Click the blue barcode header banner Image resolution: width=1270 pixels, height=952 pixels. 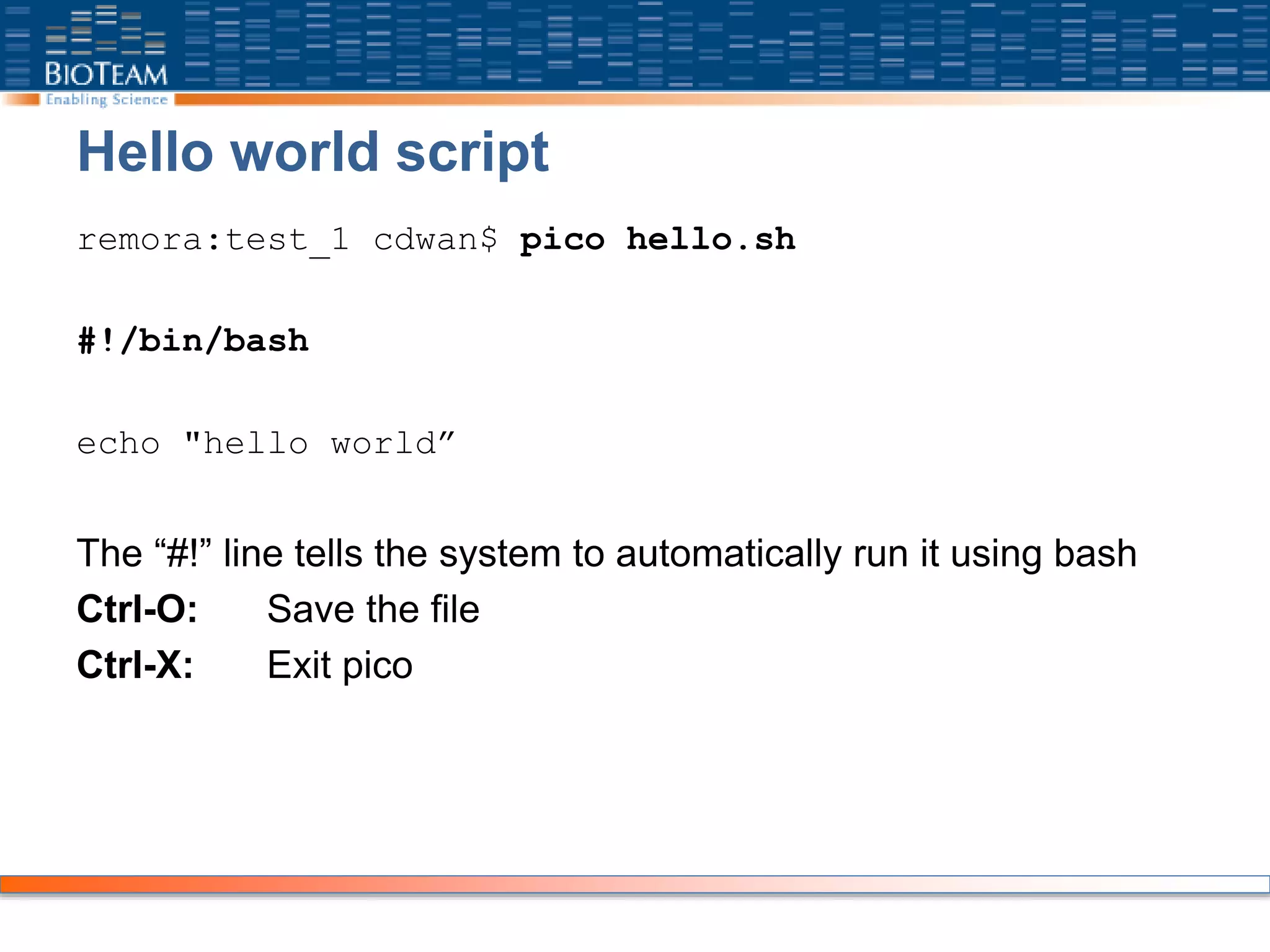tap(682, 45)
